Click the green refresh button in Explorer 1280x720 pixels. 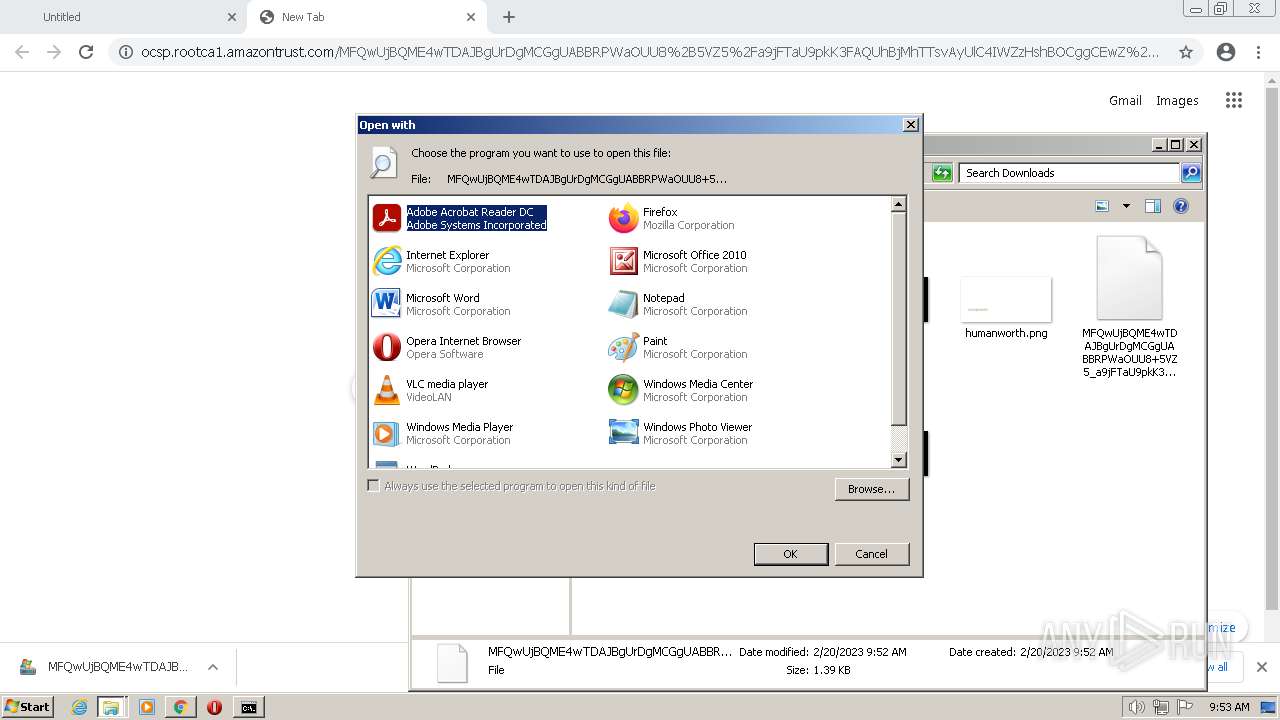[x=942, y=173]
